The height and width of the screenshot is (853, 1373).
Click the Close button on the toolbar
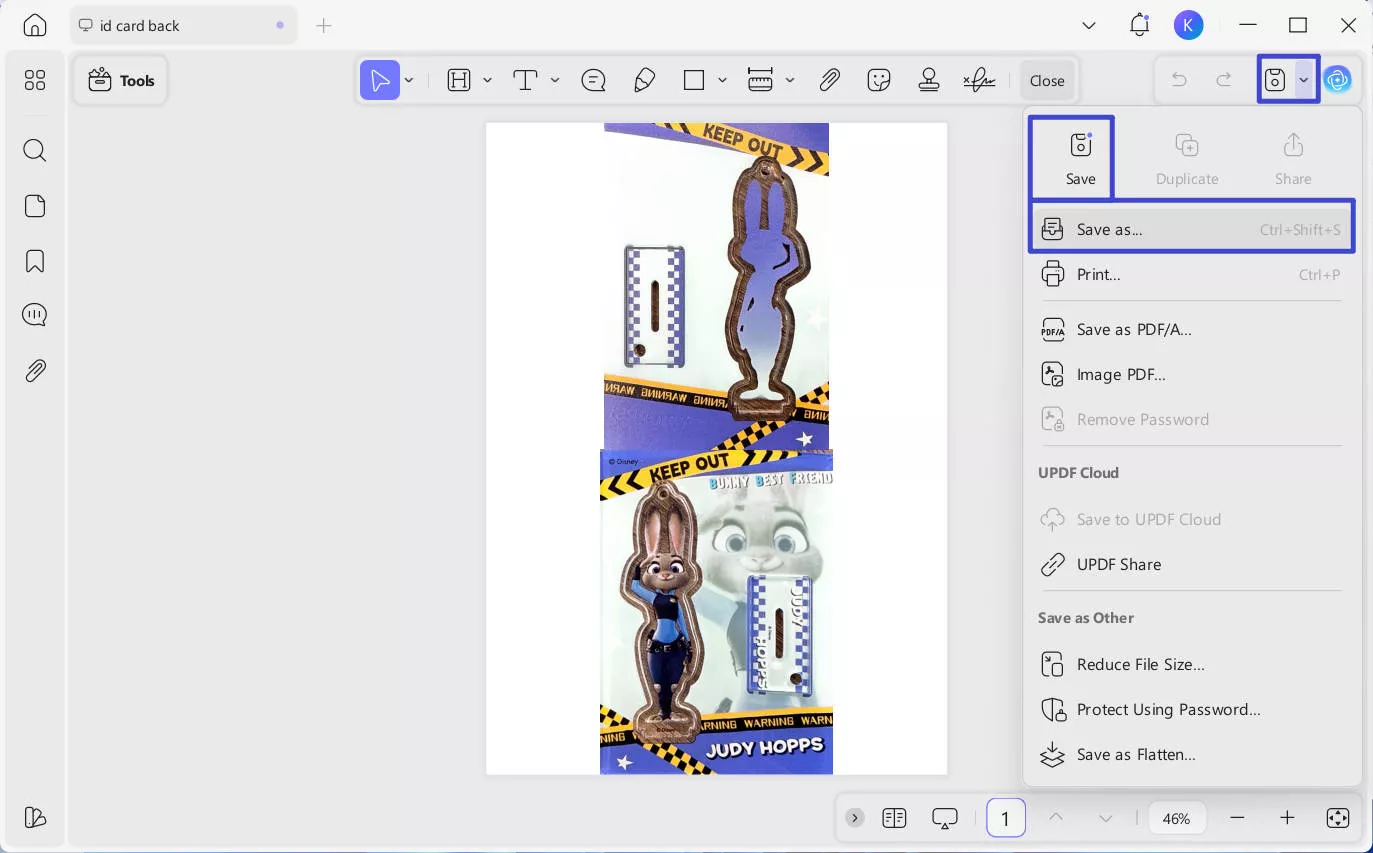click(x=1047, y=80)
